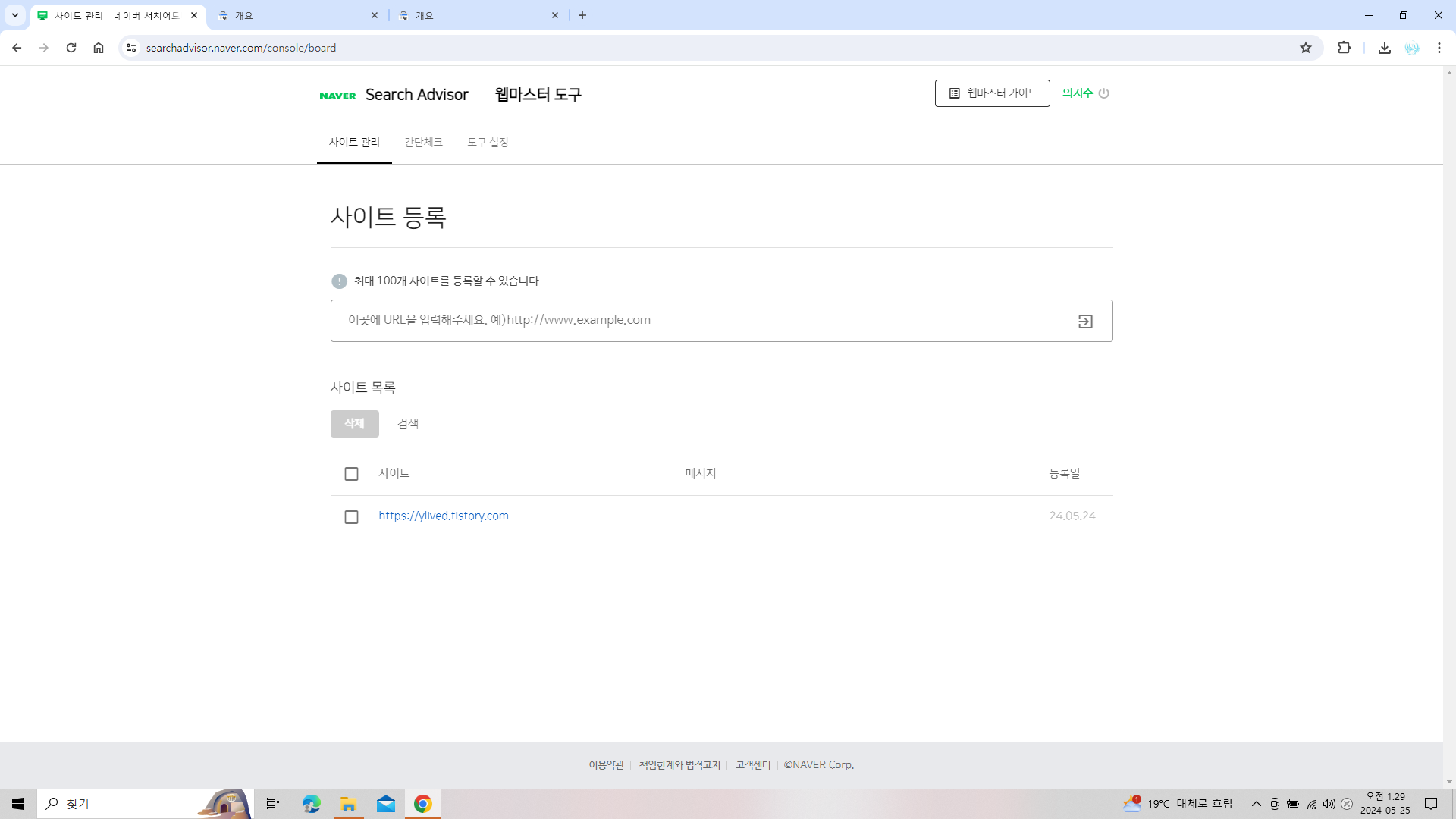
Task: Click the URL submit arrow icon
Action: pos(1085,322)
